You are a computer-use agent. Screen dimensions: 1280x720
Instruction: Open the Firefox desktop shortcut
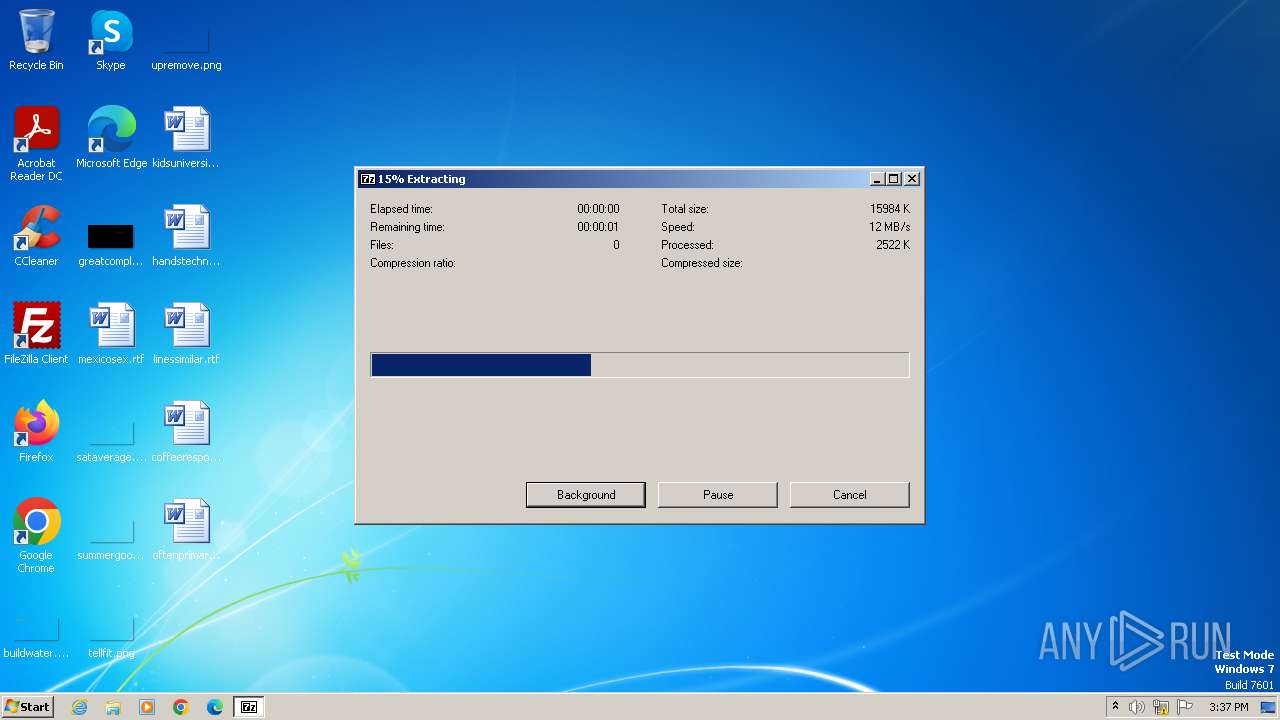tap(36, 432)
